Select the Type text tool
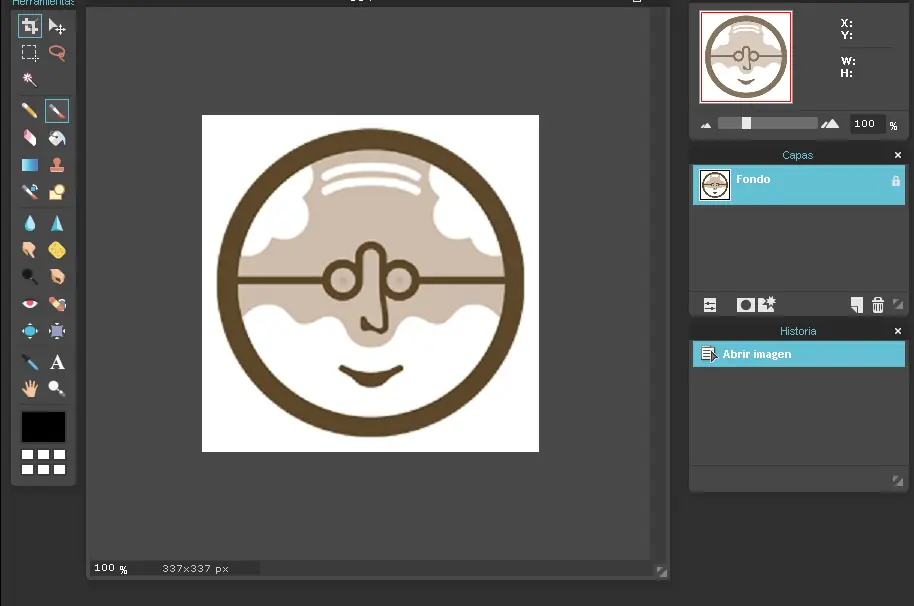 57,362
